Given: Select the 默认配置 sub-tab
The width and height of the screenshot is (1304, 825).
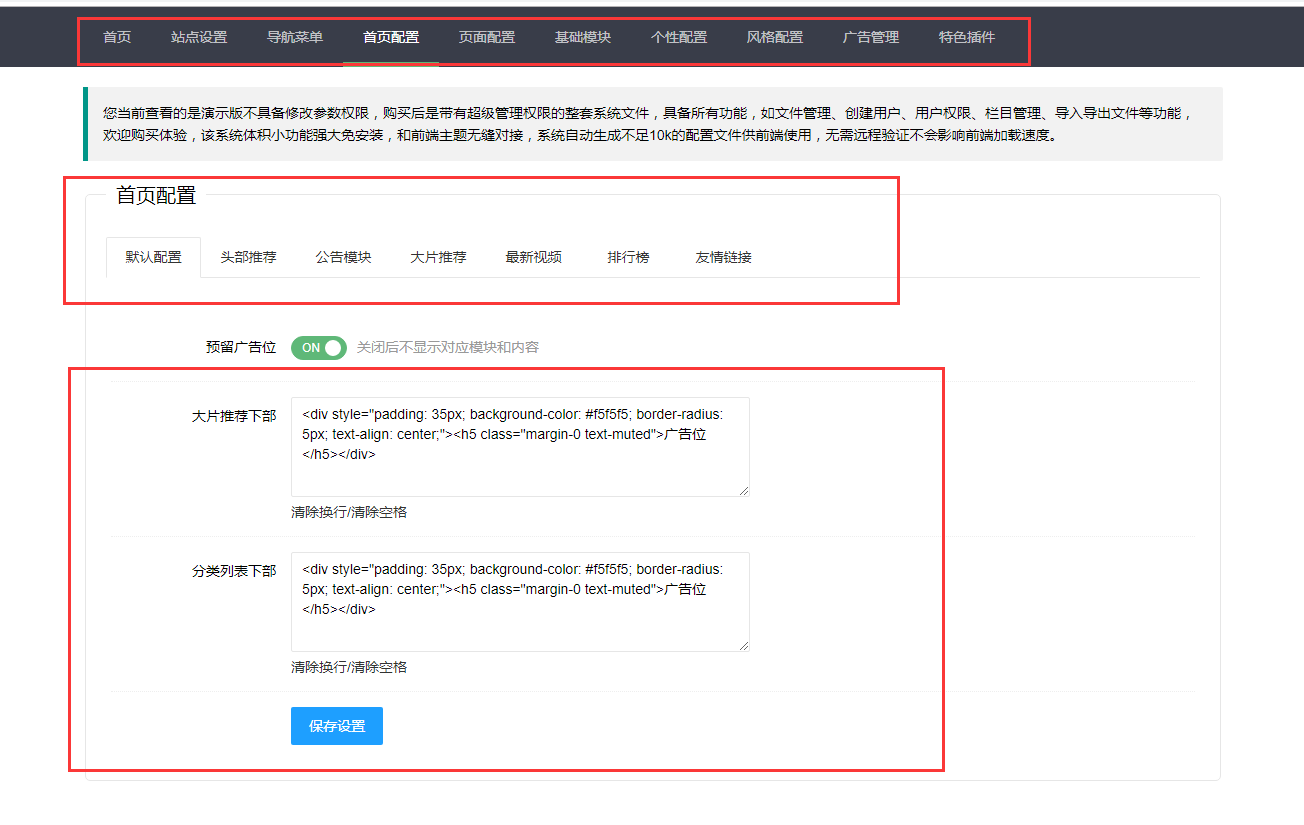Looking at the screenshot, I should (153, 256).
